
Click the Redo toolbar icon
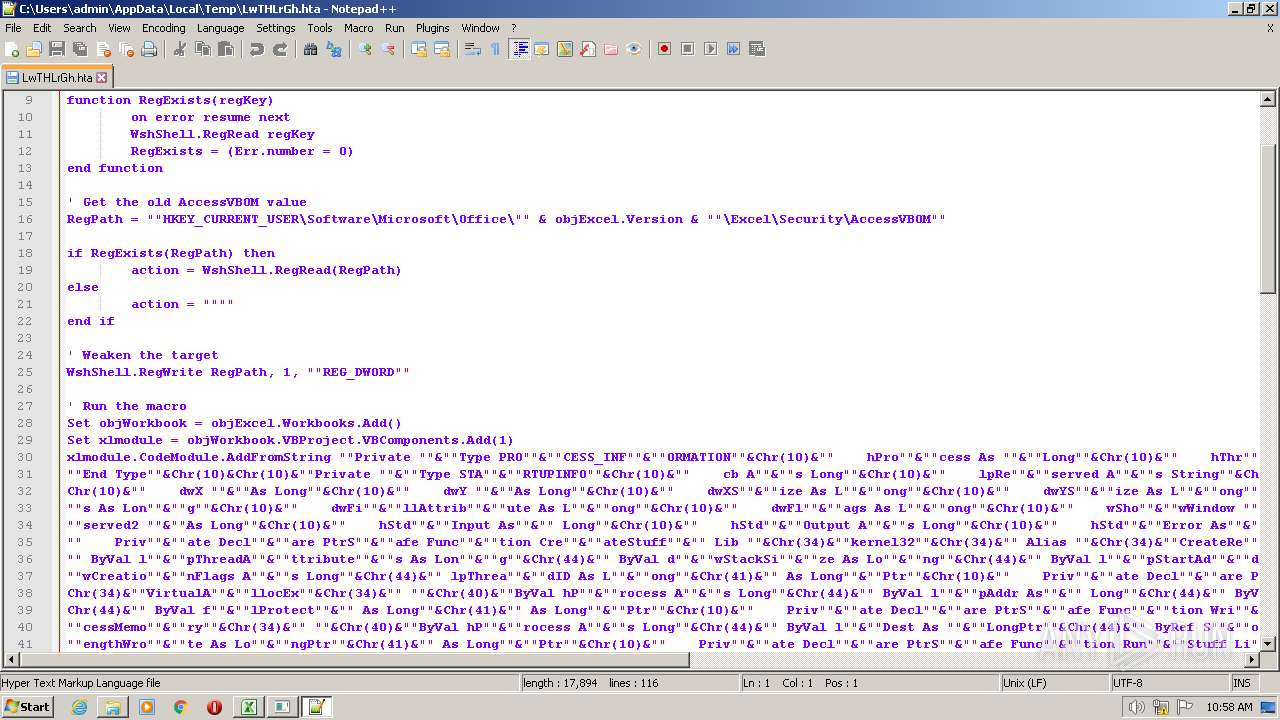tap(280, 49)
